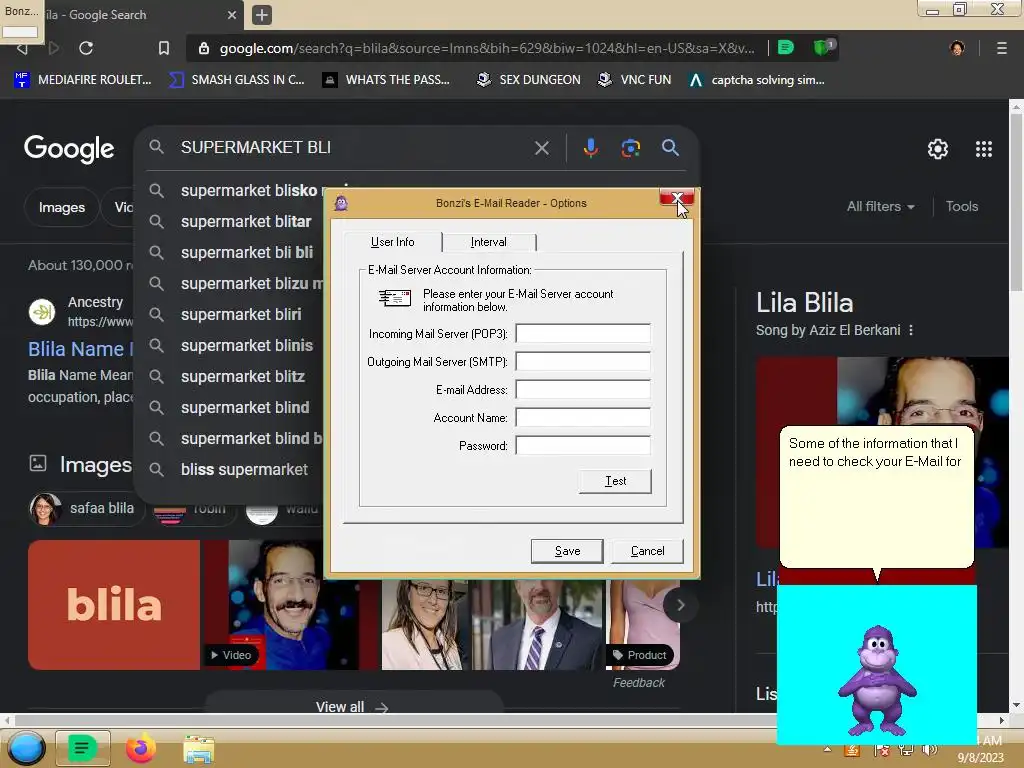Click the green shield extension icon
The height and width of the screenshot is (768, 1024).
coord(823,47)
